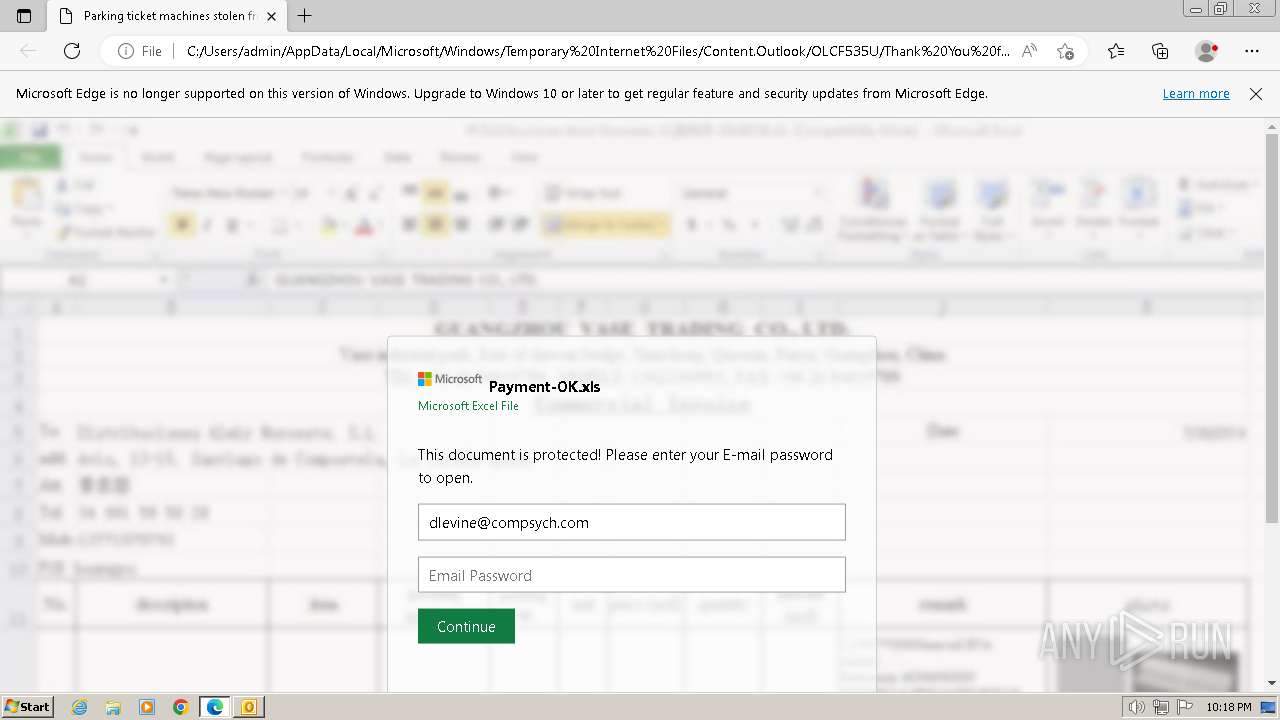Click the volume speaker tray icon
The width and height of the screenshot is (1280, 720).
1138,707
